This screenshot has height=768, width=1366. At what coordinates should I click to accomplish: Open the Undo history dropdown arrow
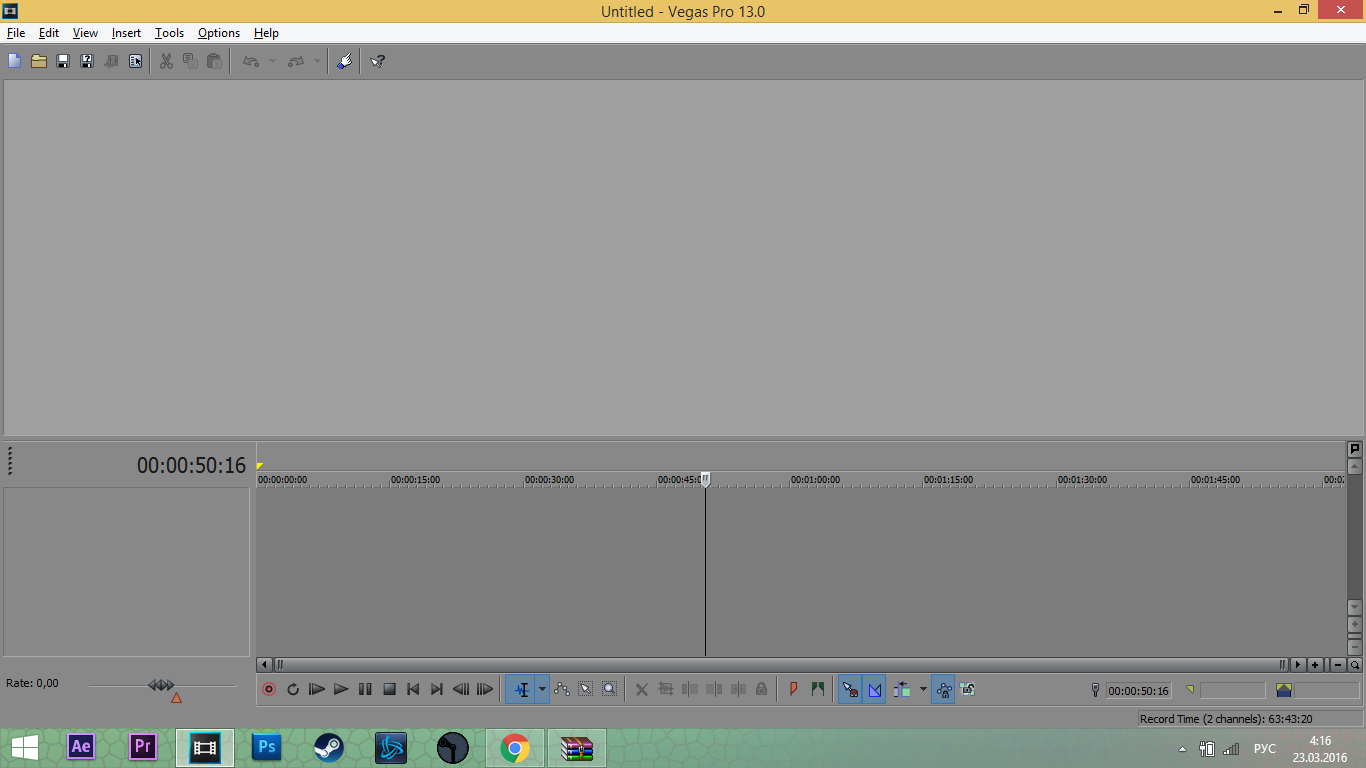272,61
